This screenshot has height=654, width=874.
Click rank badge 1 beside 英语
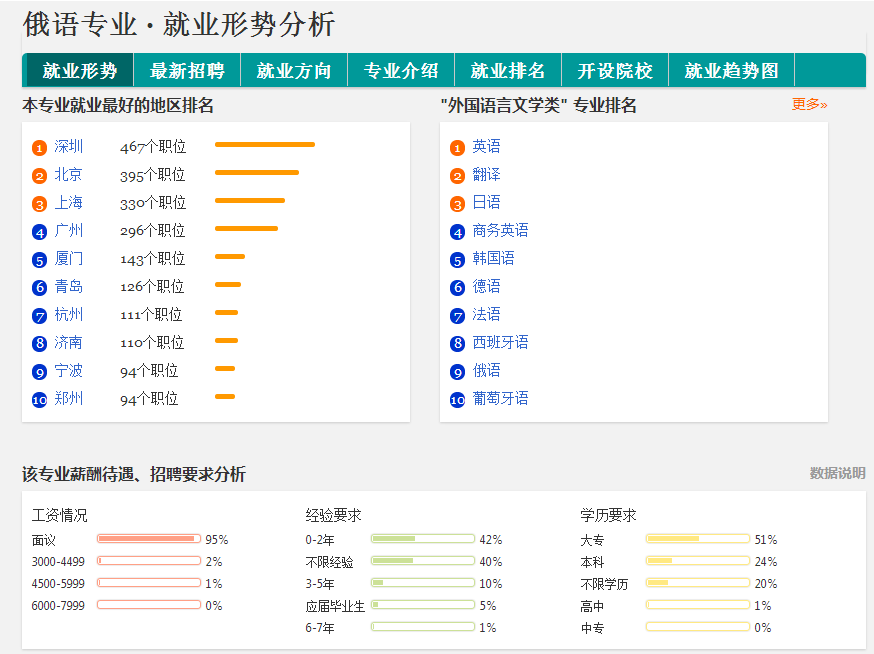[457, 148]
